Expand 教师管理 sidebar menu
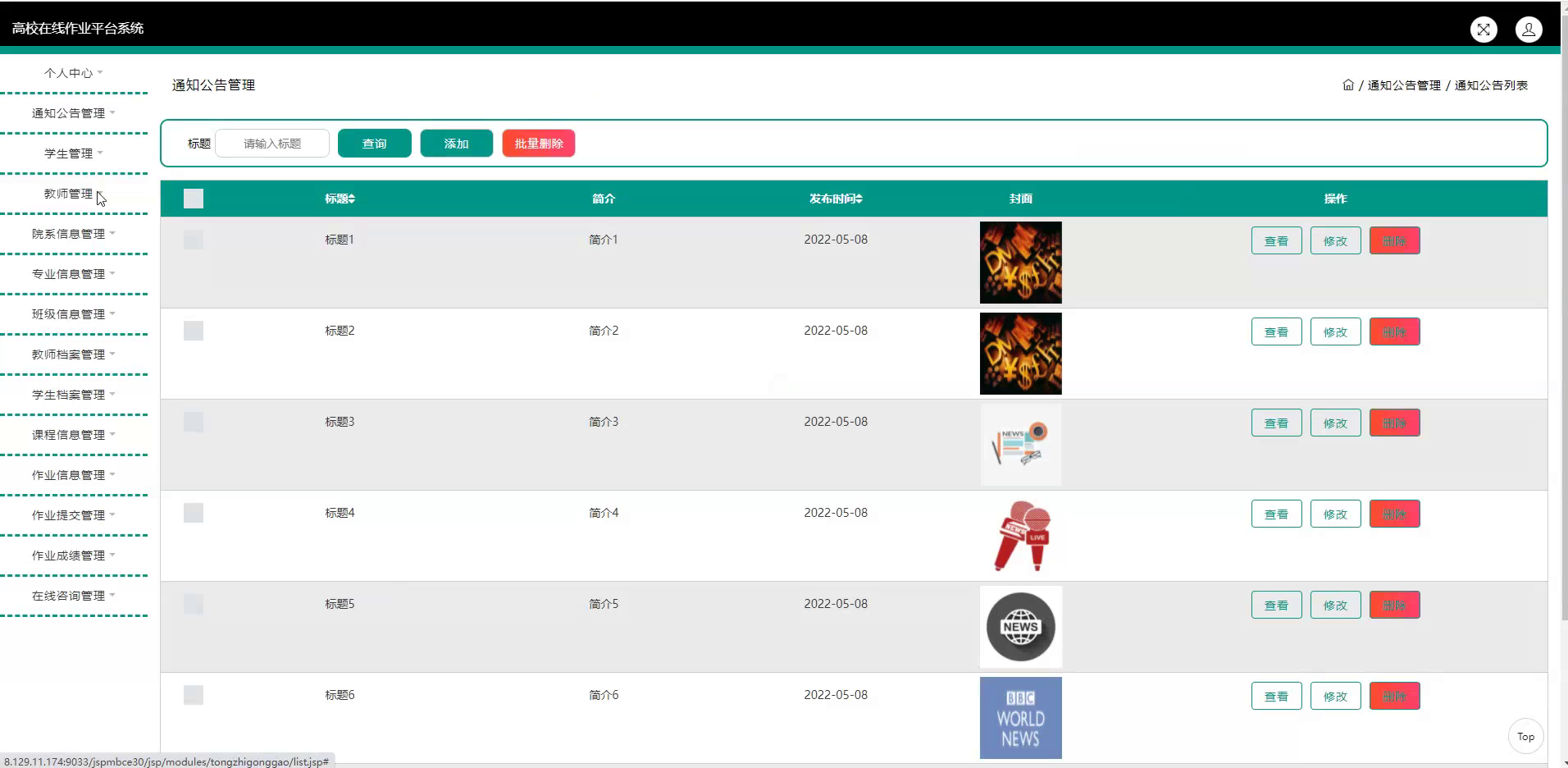This screenshot has height=768, width=1568. click(x=74, y=194)
